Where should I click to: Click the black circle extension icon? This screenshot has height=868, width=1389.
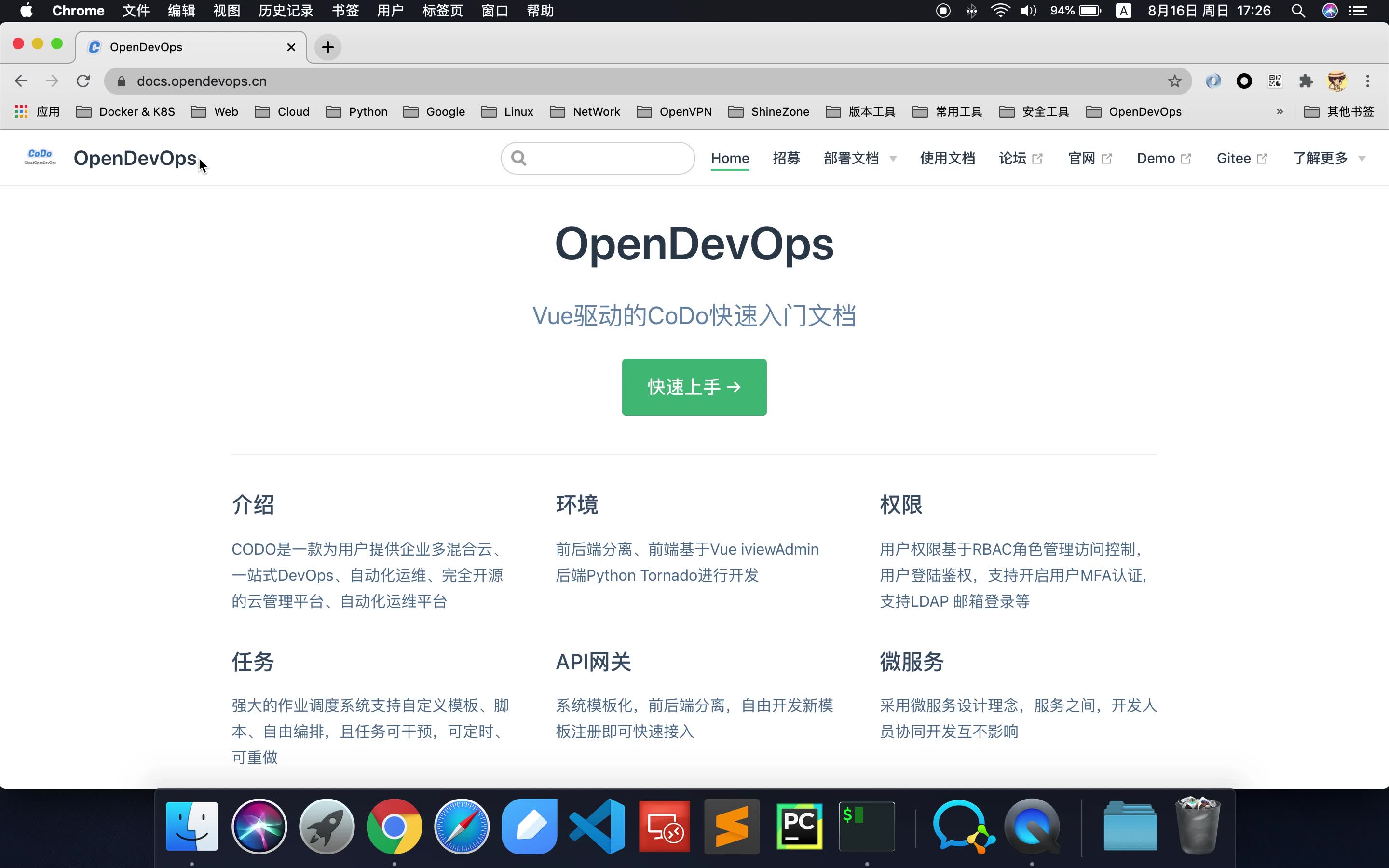tap(1244, 81)
